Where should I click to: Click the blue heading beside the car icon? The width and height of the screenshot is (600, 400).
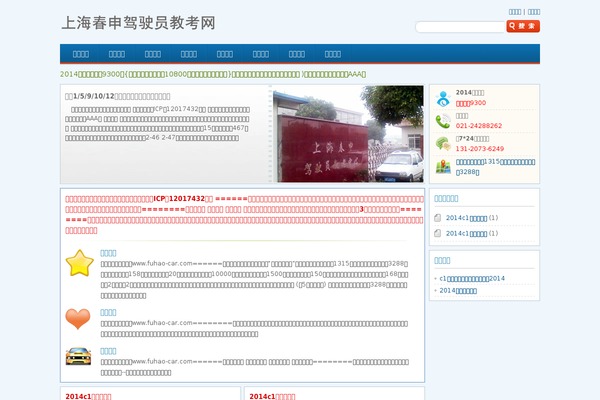click(x=108, y=351)
